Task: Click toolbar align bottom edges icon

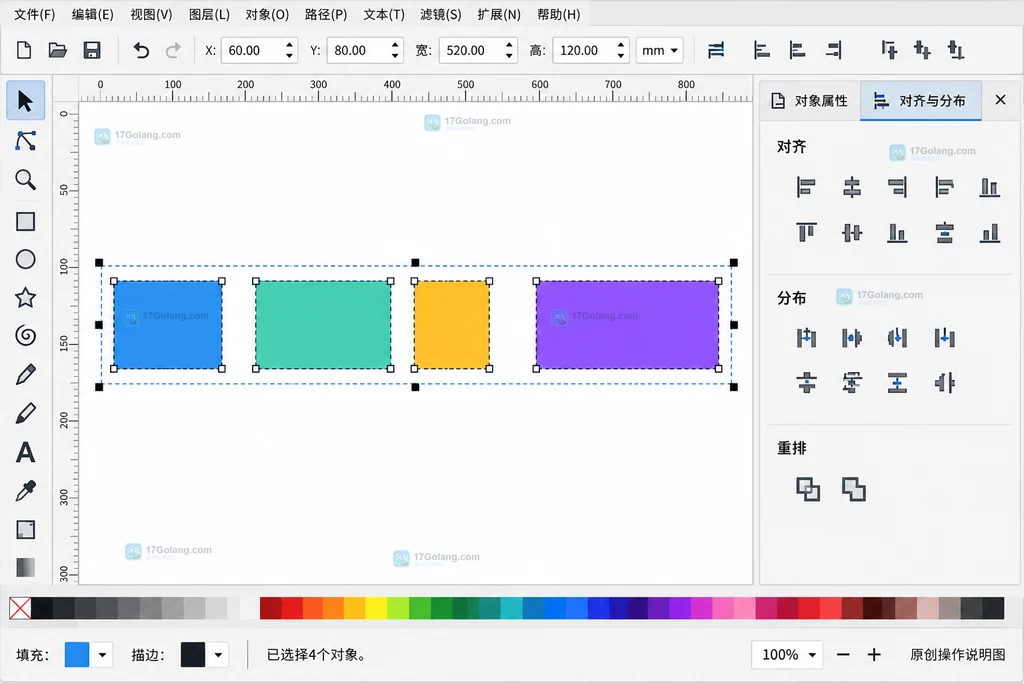Action: click(x=955, y=50)
